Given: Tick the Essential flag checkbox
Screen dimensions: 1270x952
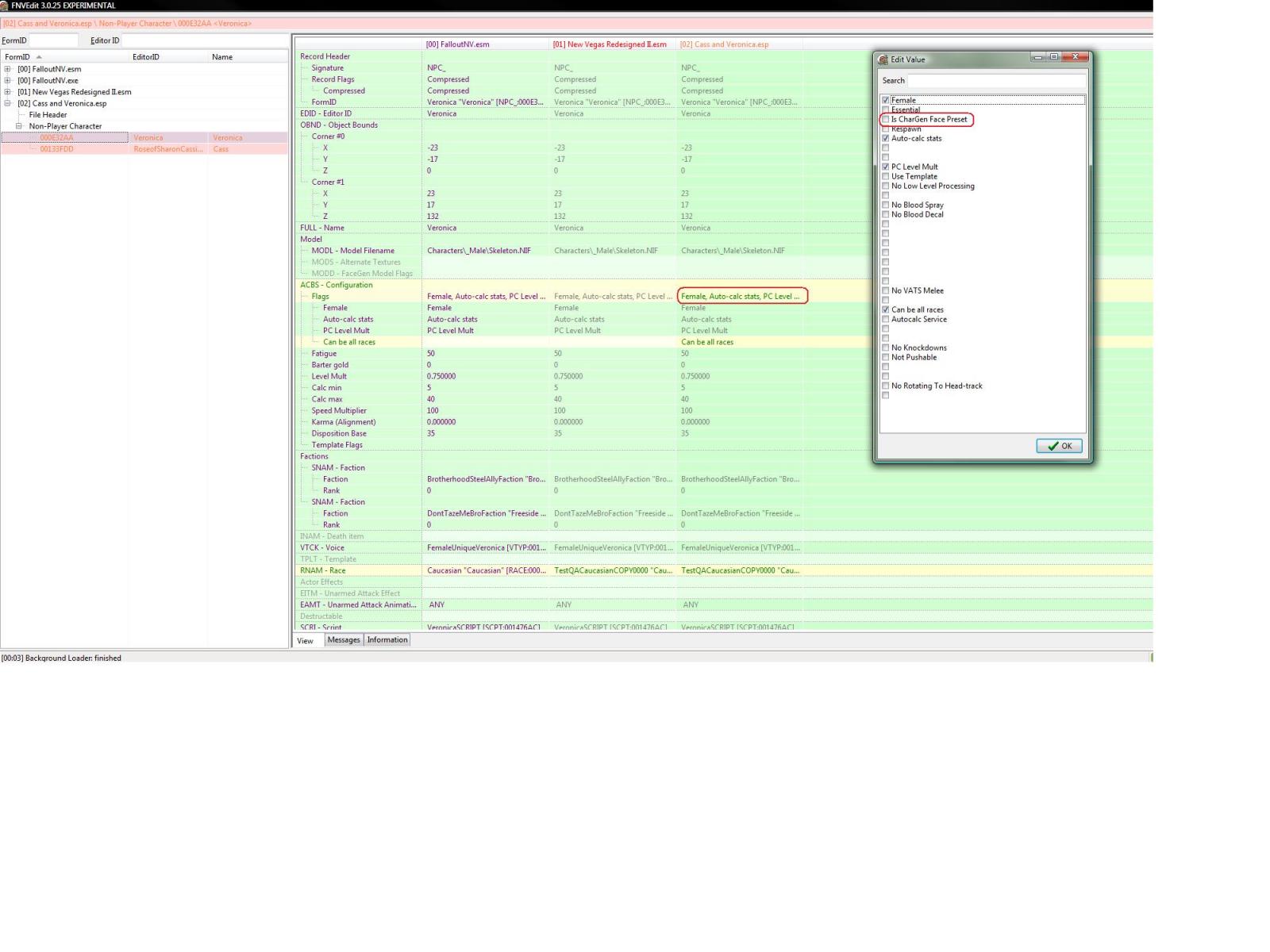Looking at the screenshot, I should coord(886,110).
